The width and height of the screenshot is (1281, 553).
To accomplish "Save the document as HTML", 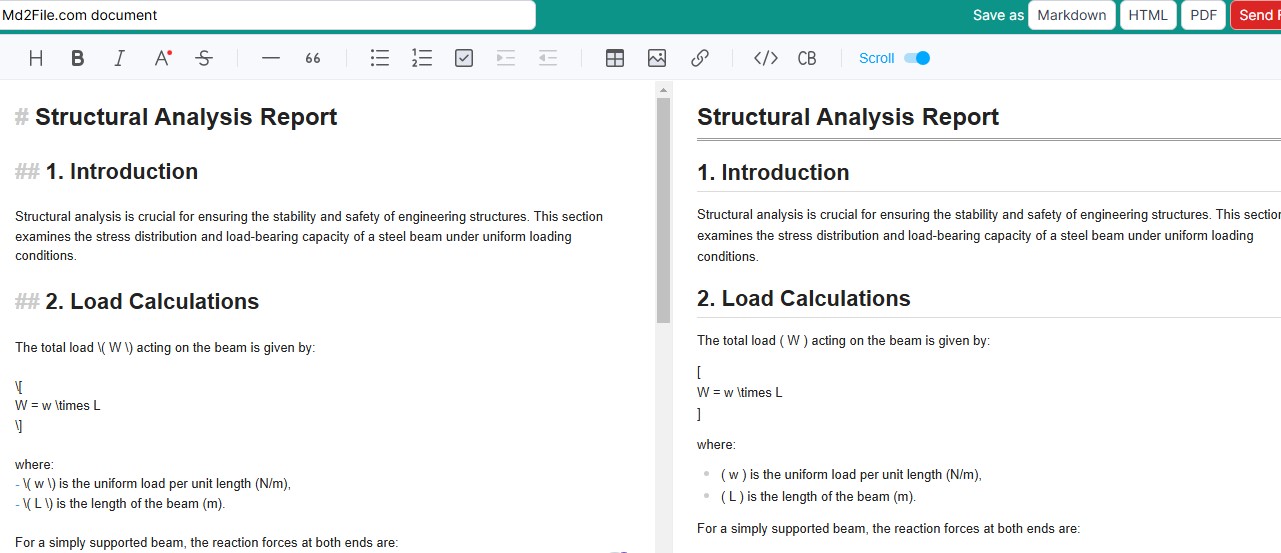I will (1148, 15).
